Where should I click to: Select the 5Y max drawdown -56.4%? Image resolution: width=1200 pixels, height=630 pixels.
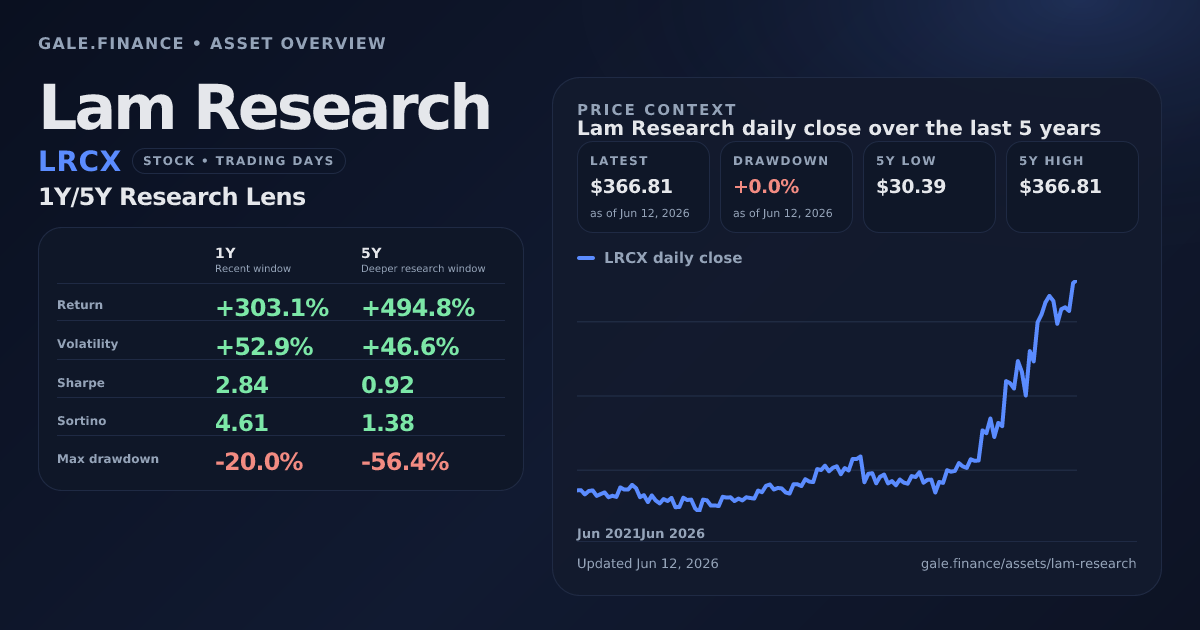(405, 462)
